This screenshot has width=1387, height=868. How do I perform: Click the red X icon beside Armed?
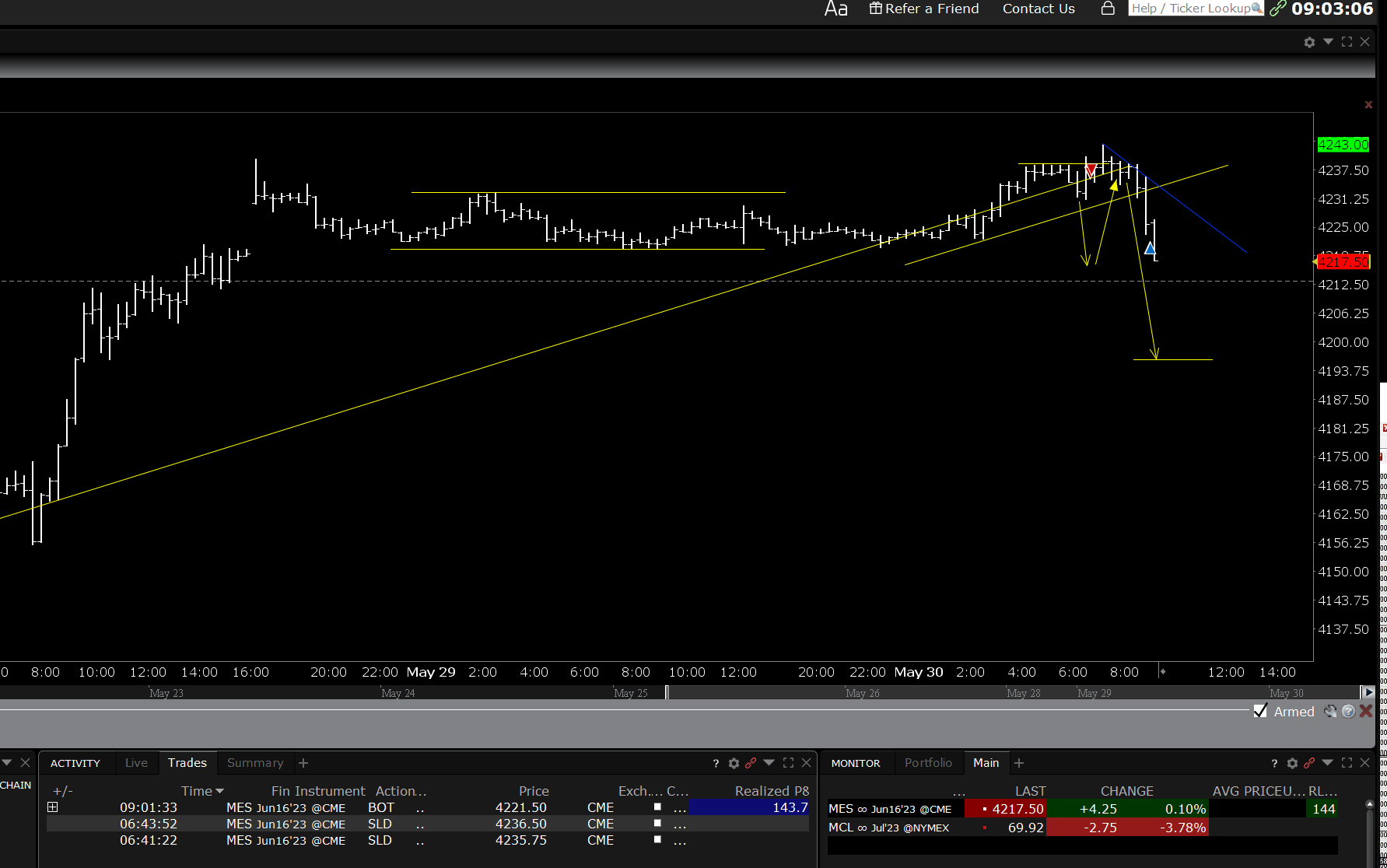click(x=1365, y=711)
